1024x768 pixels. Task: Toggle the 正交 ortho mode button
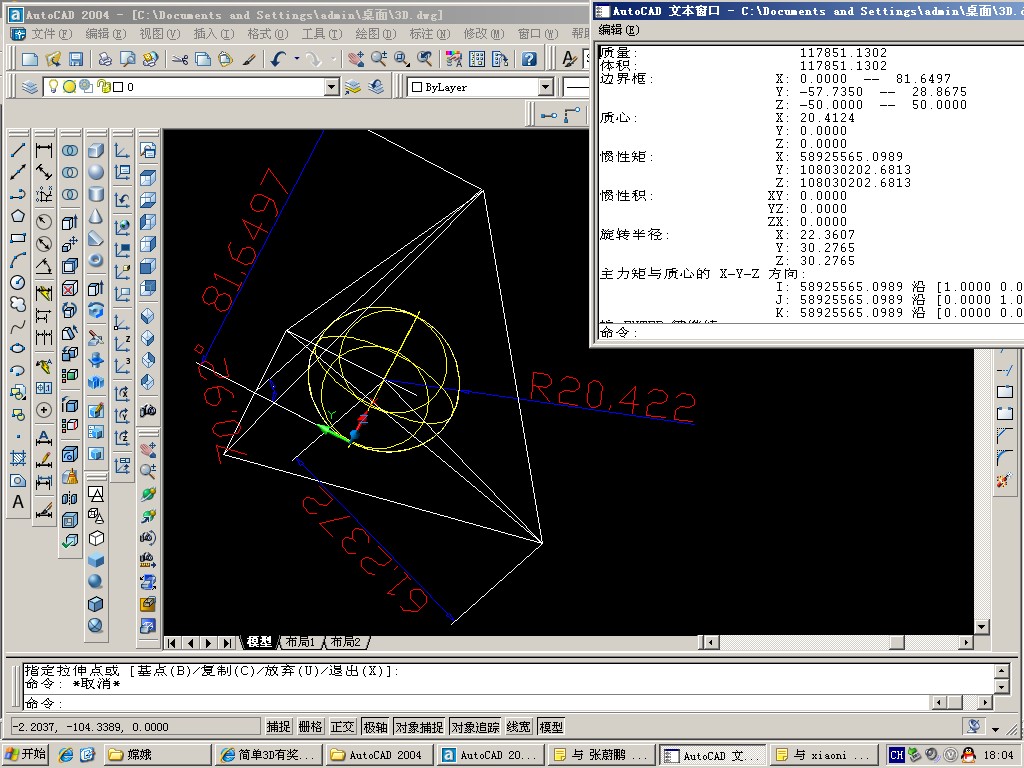pos(342,726)
